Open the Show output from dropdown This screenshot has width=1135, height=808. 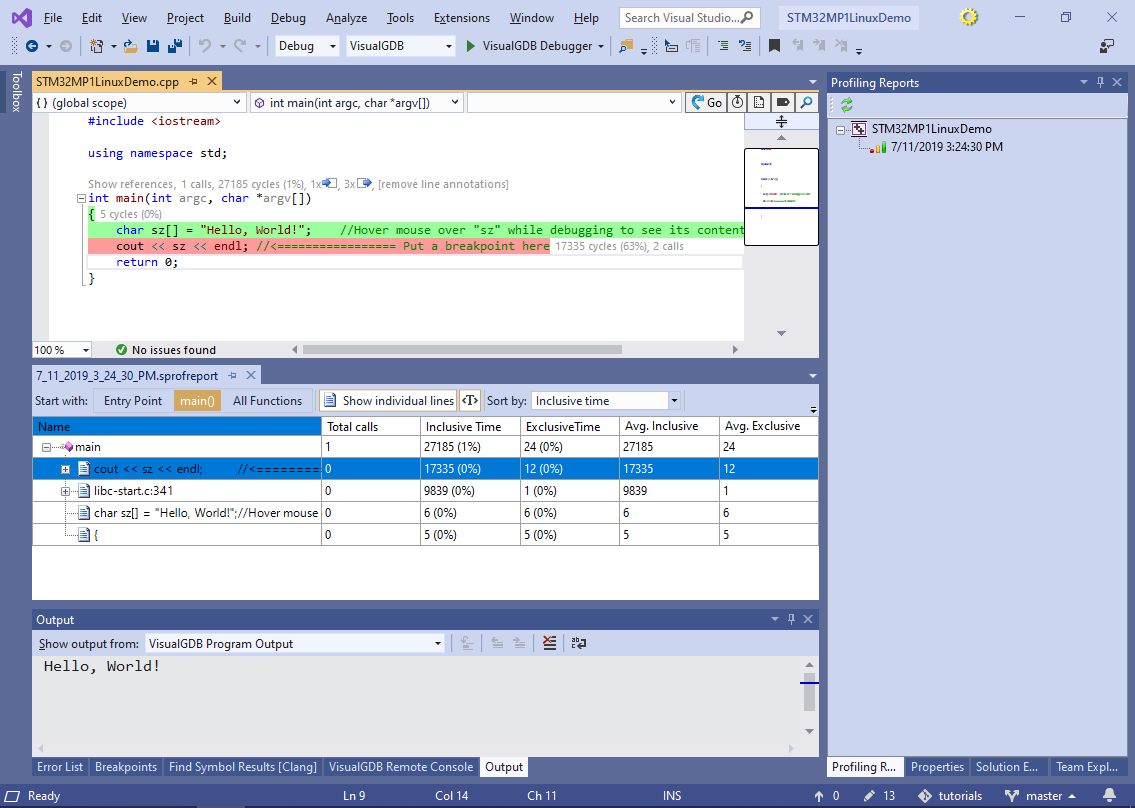pos(438,644)
